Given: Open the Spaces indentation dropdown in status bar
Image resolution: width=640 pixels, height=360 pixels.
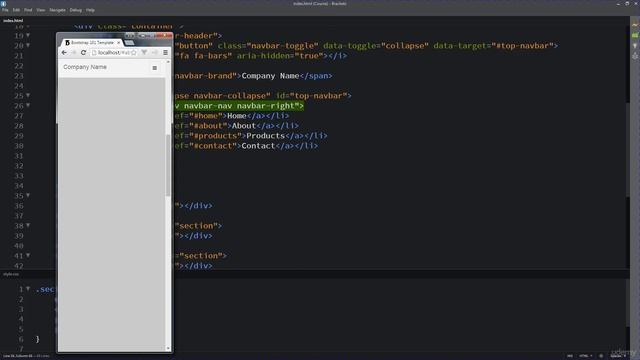Looking at the screenshot, I should tap(618, 356).
